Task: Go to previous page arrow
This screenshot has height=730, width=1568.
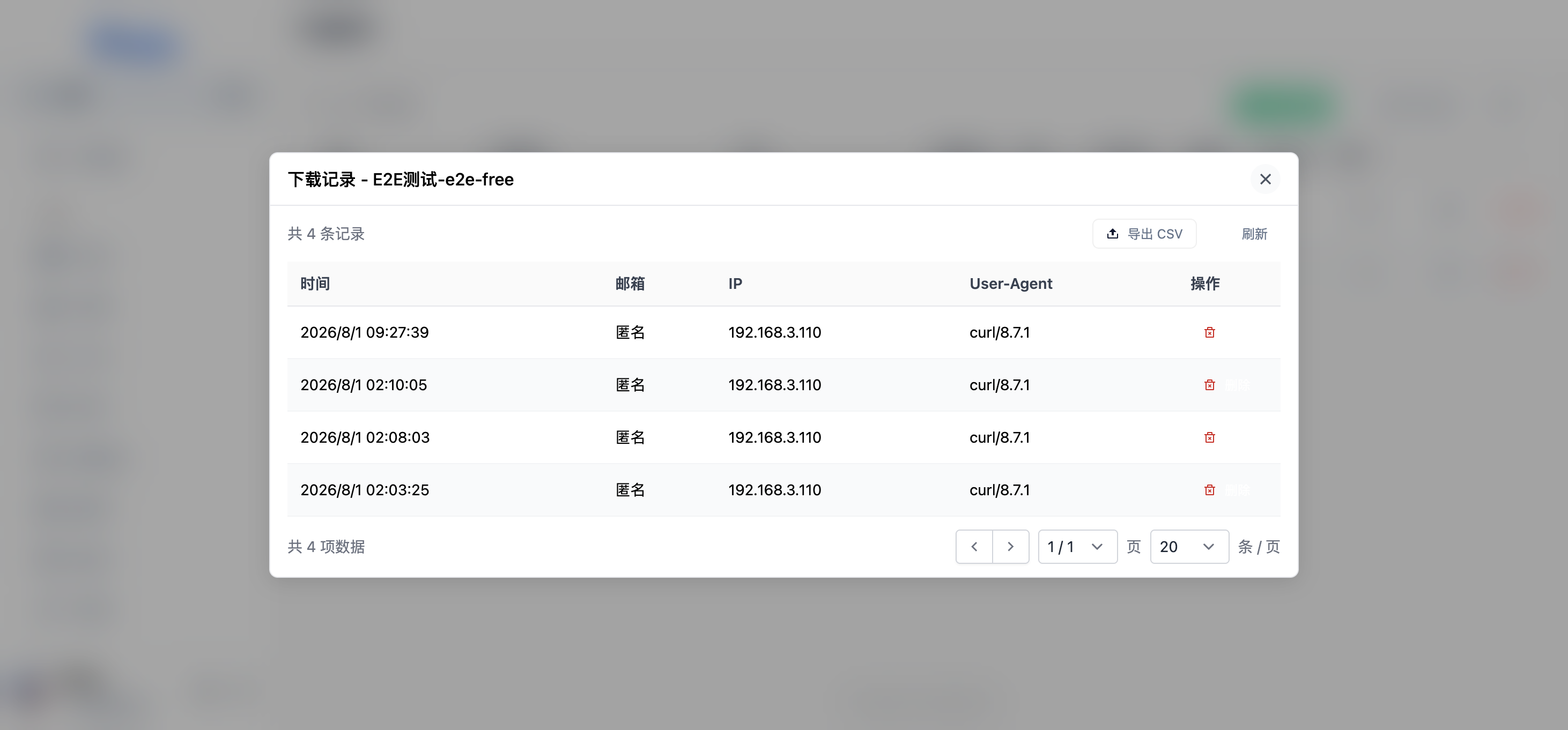Action: 974,546
